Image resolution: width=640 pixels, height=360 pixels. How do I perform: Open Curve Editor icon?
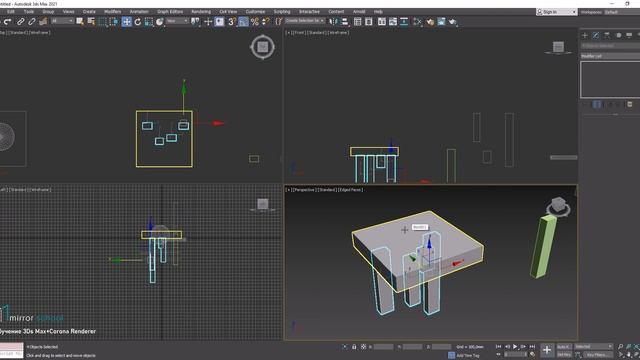pyautogui.click(x=393, y=22)
